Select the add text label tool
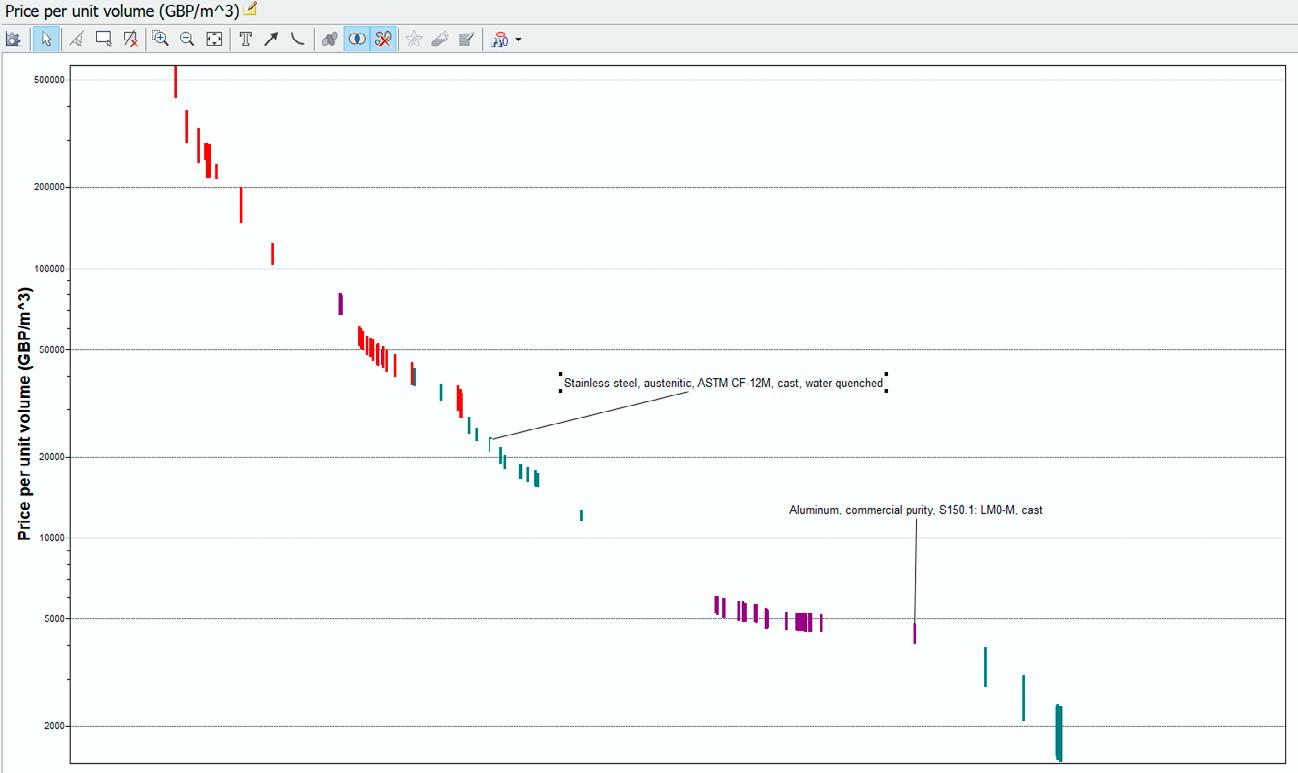Image resolution: width=1298 pixels, height=773 pixels. (x=245, y=39)
